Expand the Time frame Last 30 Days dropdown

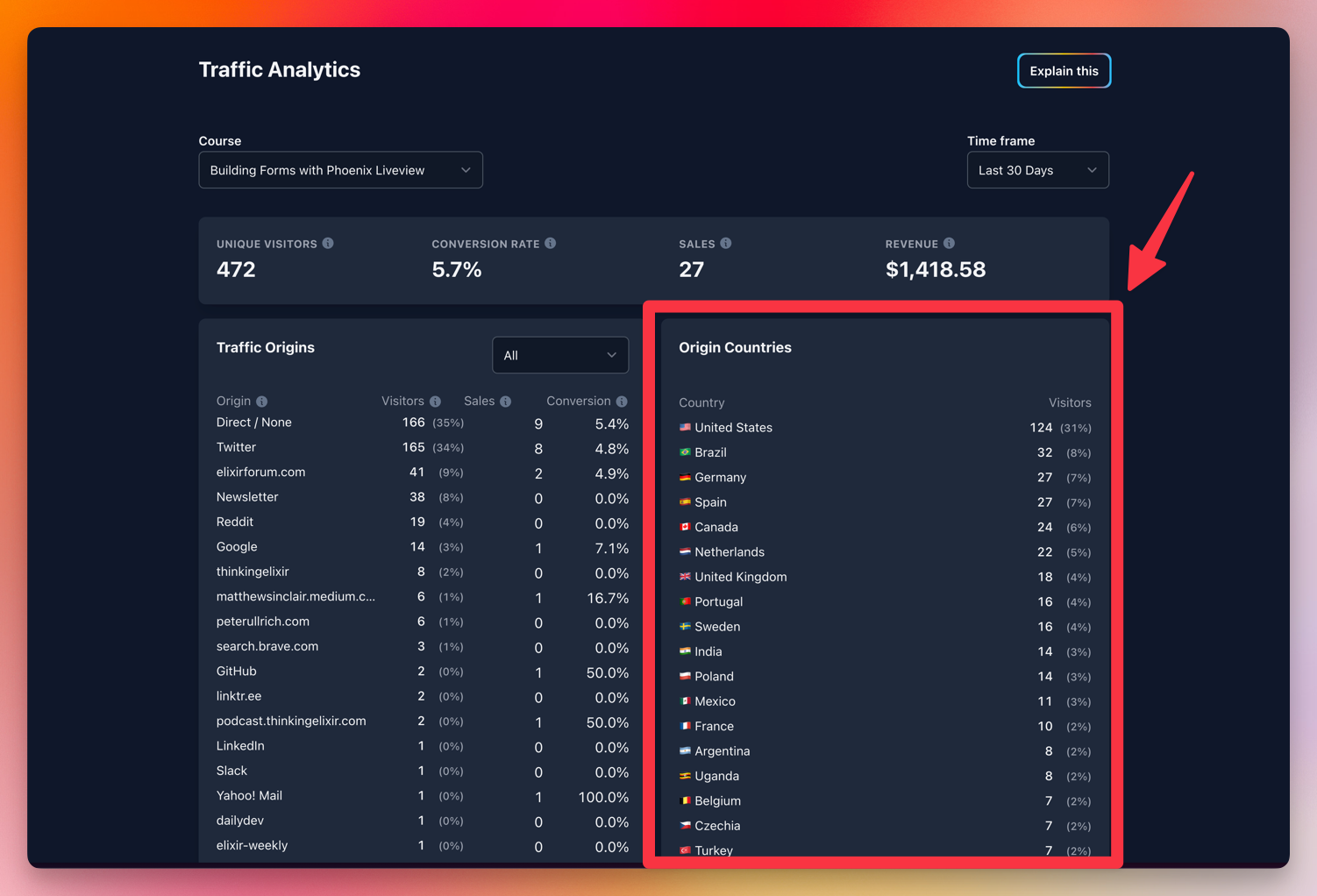[1037, 170]
